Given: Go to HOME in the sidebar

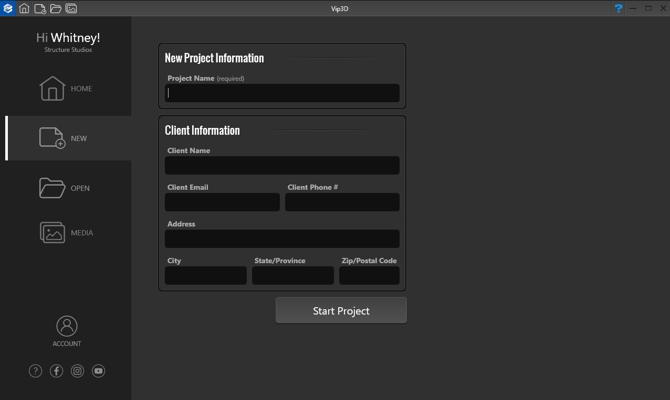Looking at the screenshot, I should point(66,88).
